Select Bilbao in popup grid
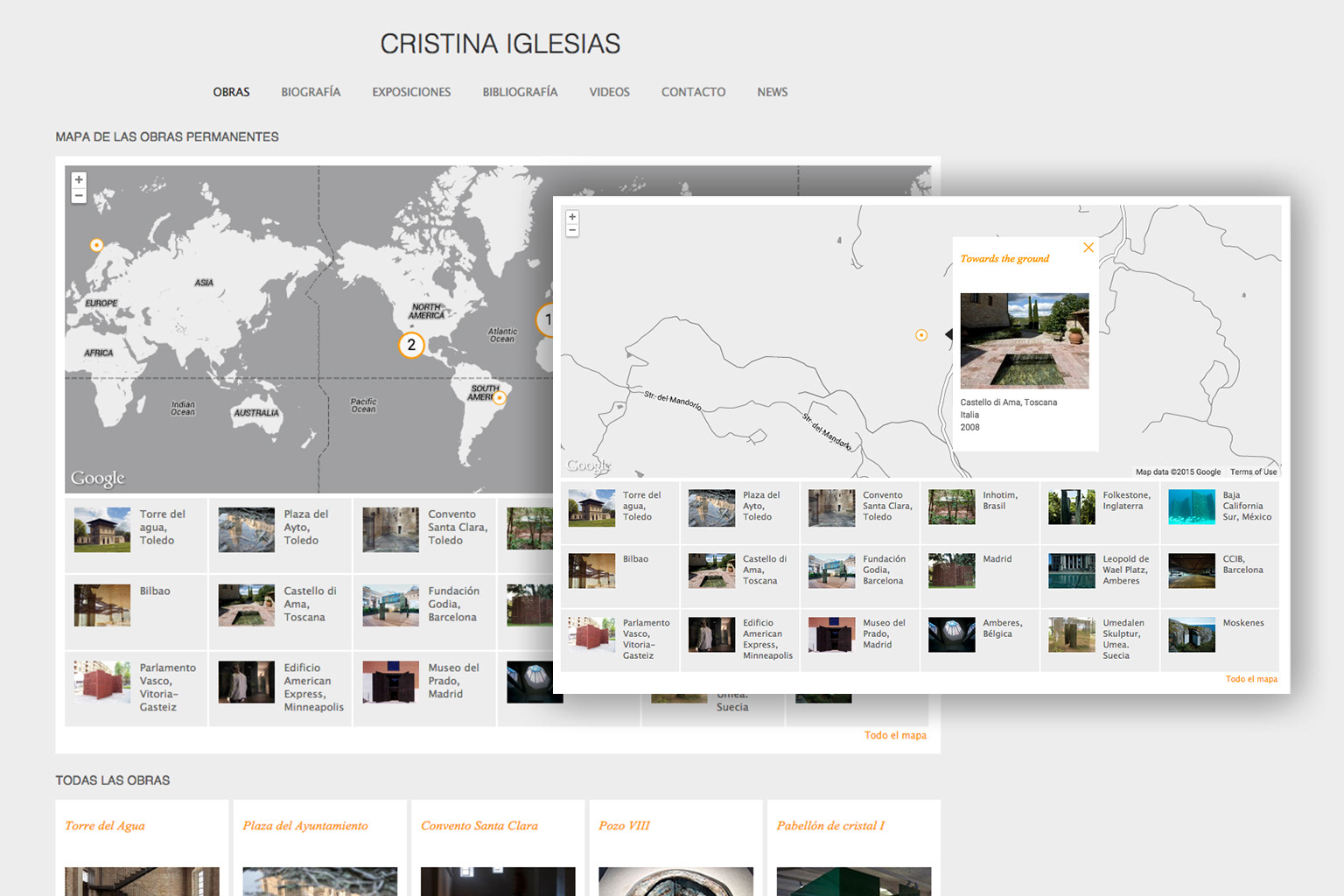 (x=619, y=576)
